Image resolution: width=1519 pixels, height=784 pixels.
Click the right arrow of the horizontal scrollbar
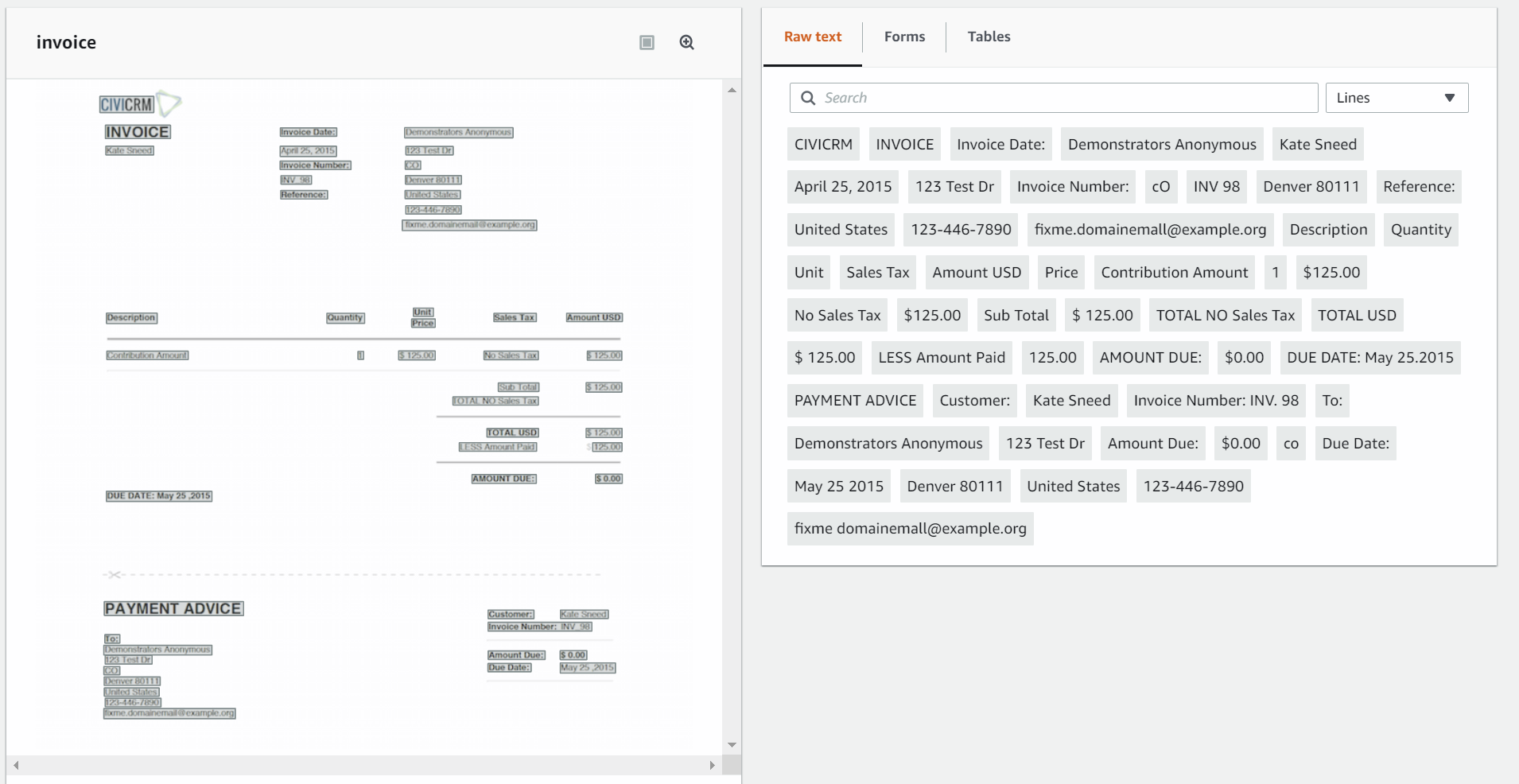coord(713,765)
